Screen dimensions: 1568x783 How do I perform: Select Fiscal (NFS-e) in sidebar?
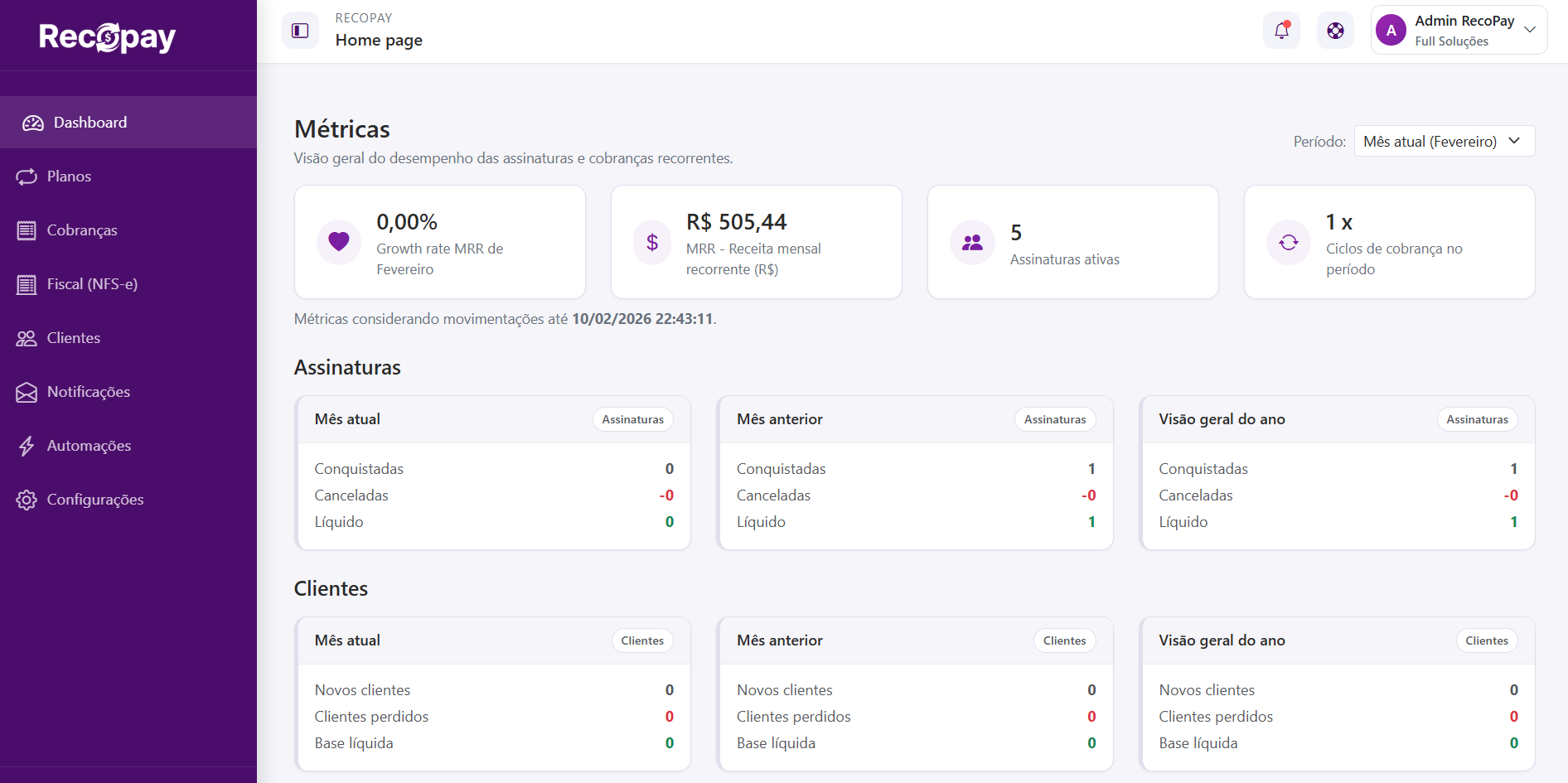tap(128, 284)
